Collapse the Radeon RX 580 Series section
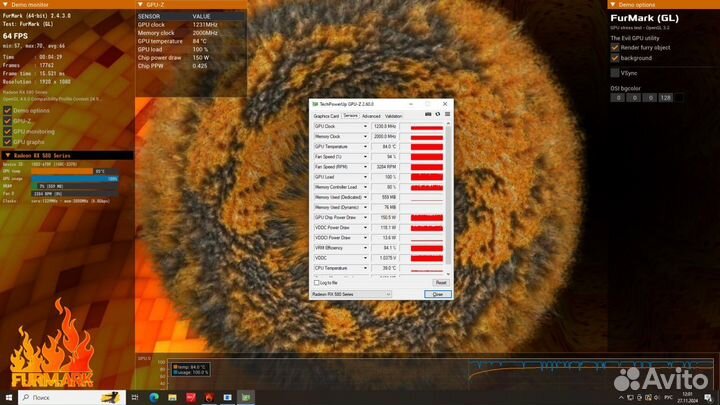The width and height of the screenshot is (720, 405). [7, 156]
